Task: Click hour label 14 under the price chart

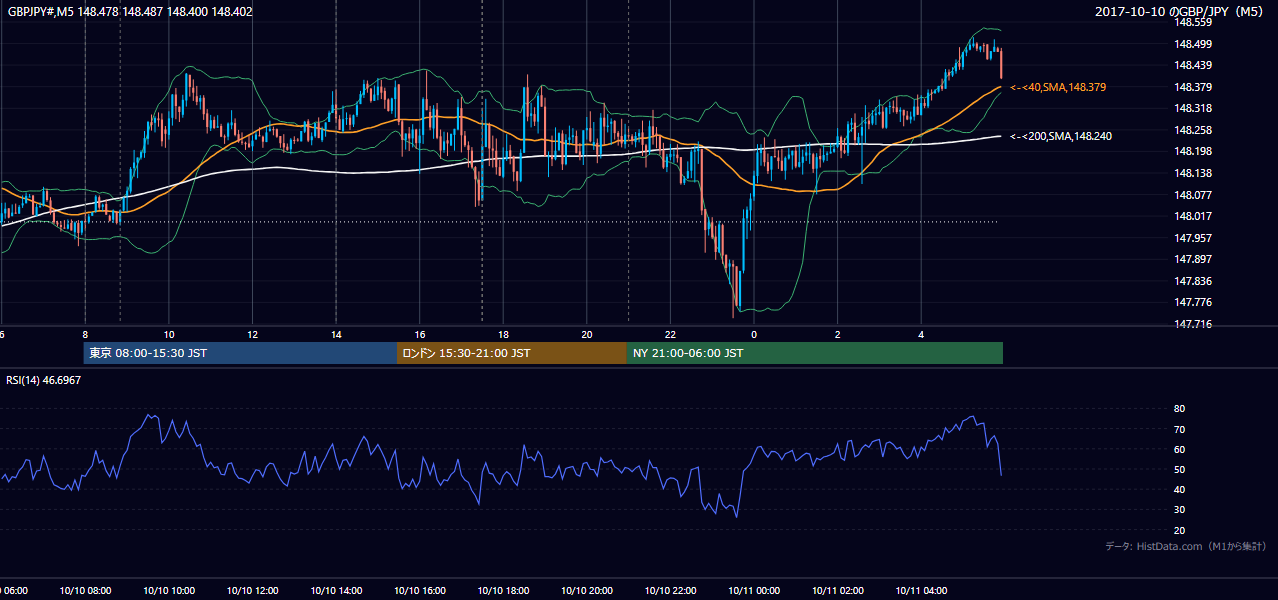Action: [x=336, y=335]
